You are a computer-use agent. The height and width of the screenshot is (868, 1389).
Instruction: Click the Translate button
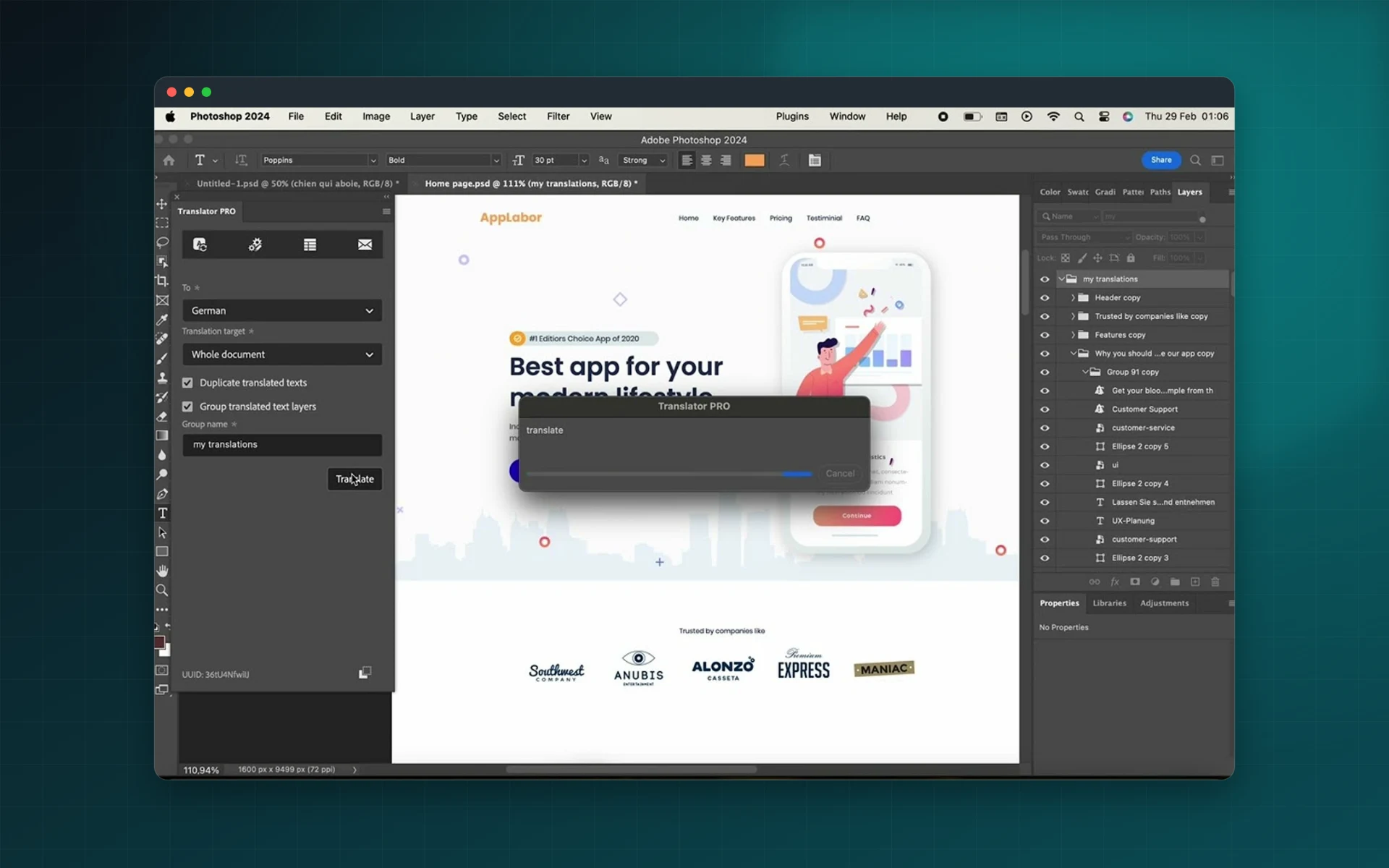[x=354, y=479]
